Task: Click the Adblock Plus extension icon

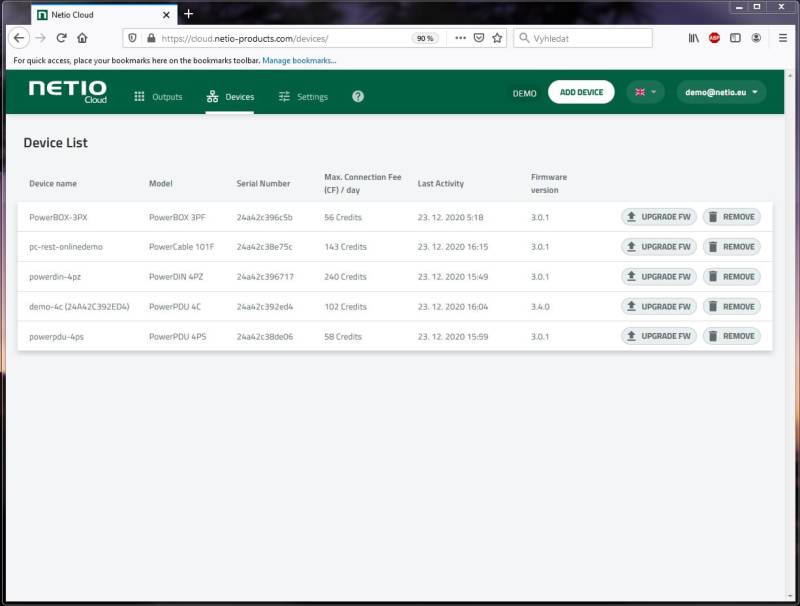Action: click(x=714, y=38)
